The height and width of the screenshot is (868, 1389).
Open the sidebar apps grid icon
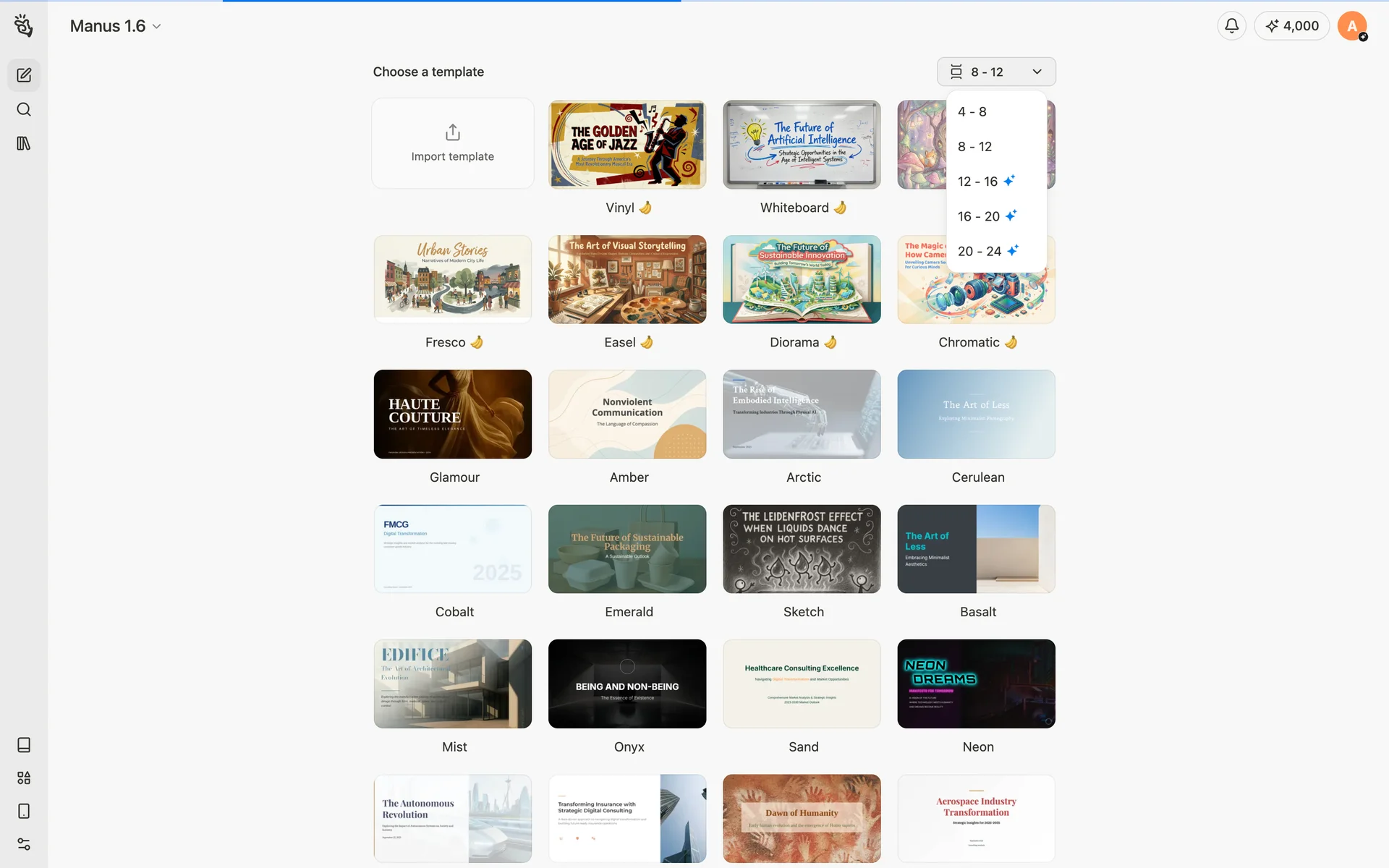click(x=24, y=778)
